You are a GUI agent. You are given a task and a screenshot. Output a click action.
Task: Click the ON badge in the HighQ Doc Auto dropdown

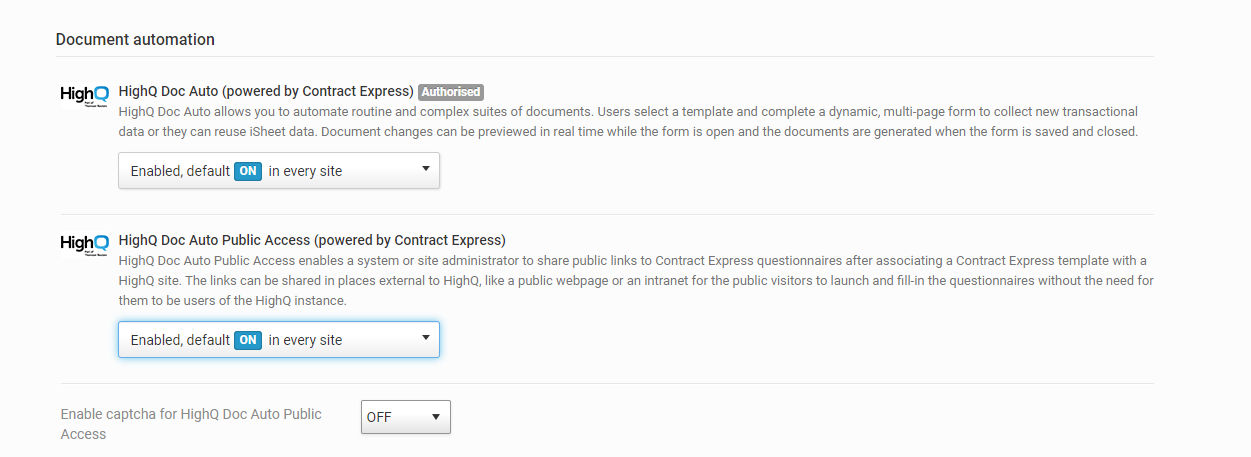(248, 171)
